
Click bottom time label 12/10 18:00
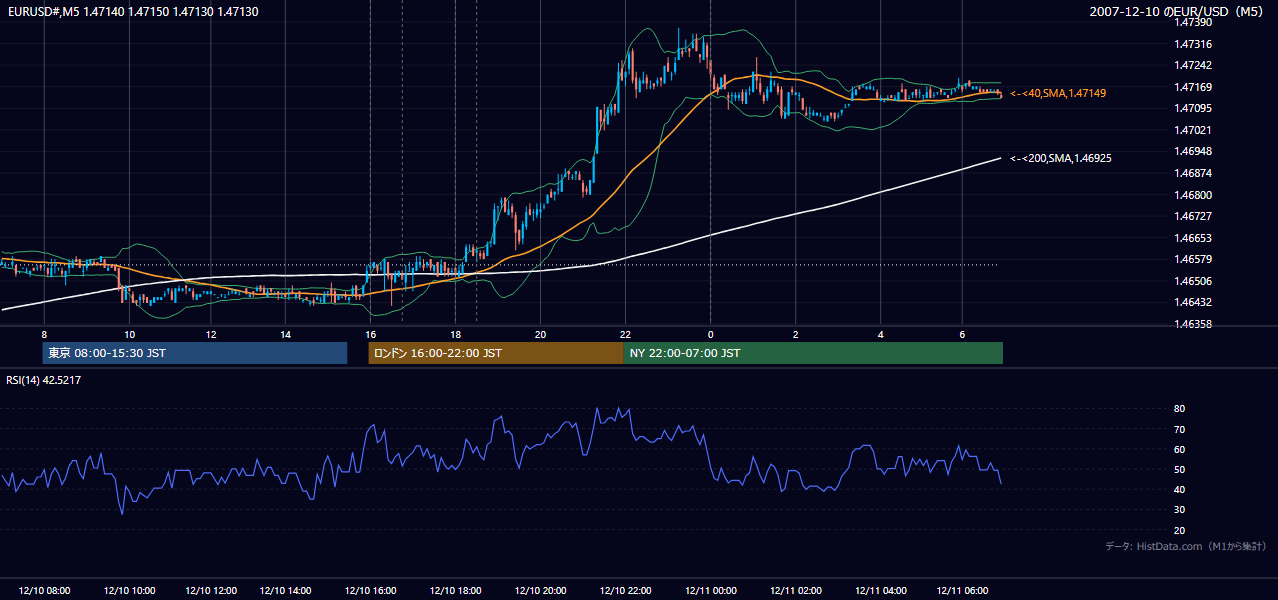pos(455,591)
